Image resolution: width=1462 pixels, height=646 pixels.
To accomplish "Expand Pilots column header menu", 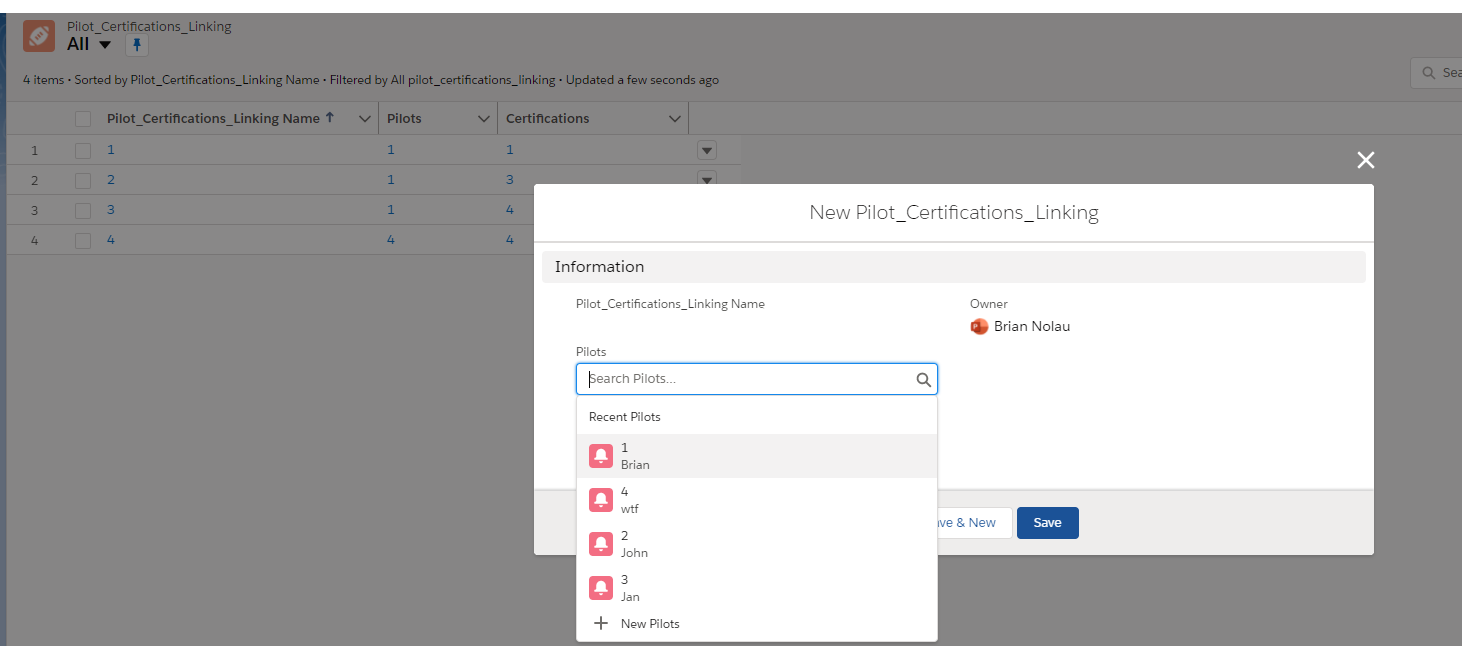I will (x=484, y=119).
